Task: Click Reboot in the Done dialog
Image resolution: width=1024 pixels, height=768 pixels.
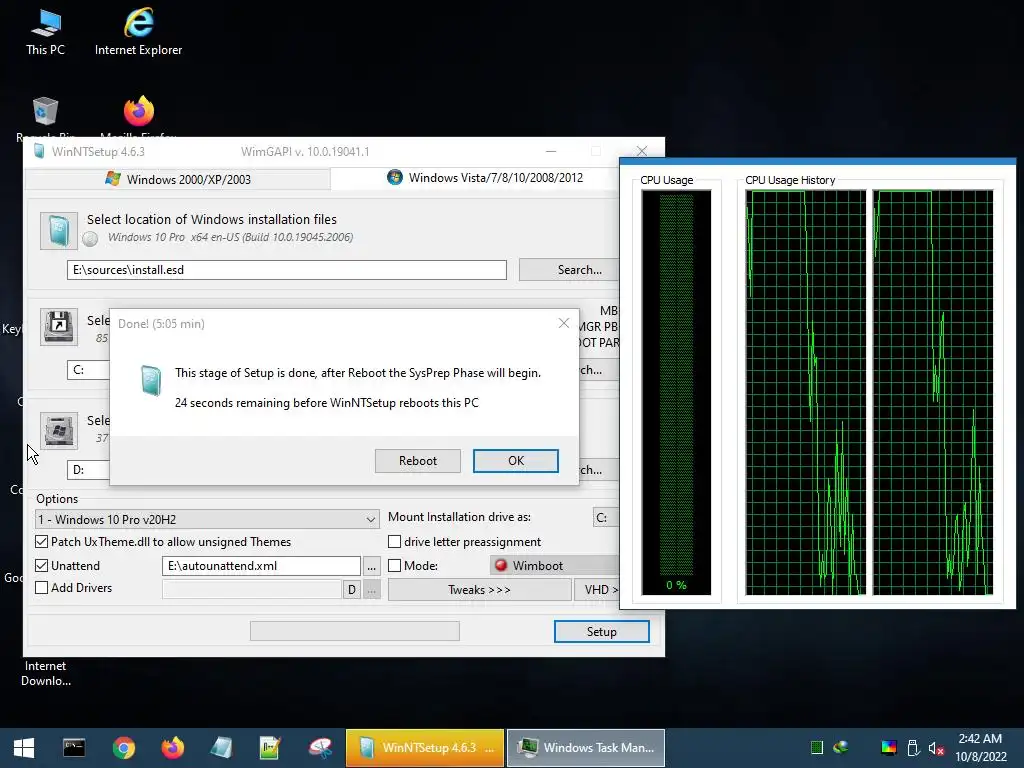Action: (x=418, y=460)
